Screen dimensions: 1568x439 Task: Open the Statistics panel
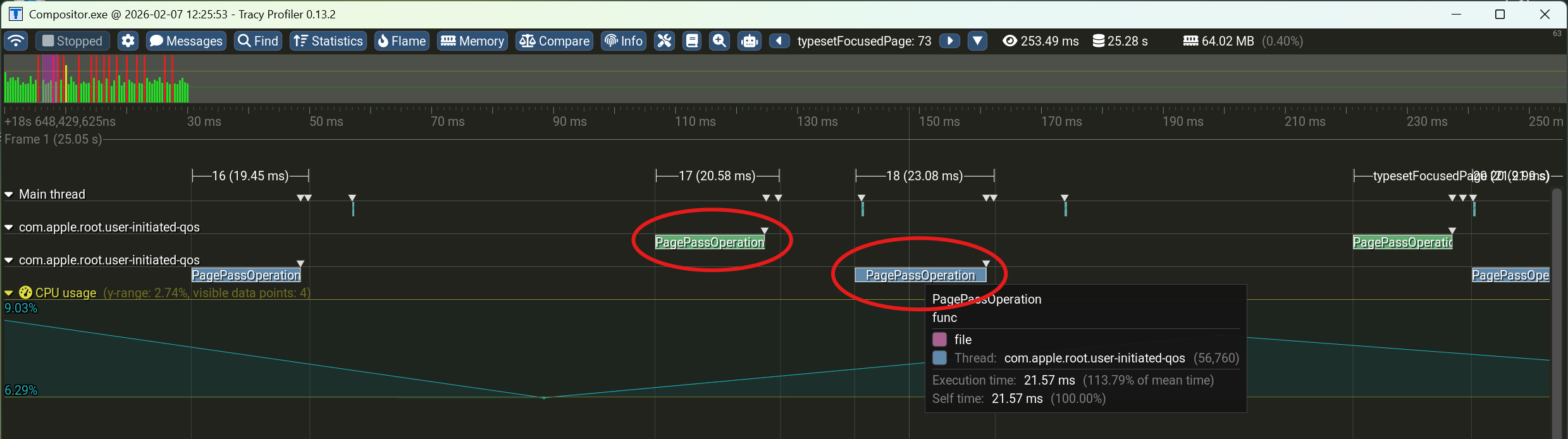pos(328,41)
